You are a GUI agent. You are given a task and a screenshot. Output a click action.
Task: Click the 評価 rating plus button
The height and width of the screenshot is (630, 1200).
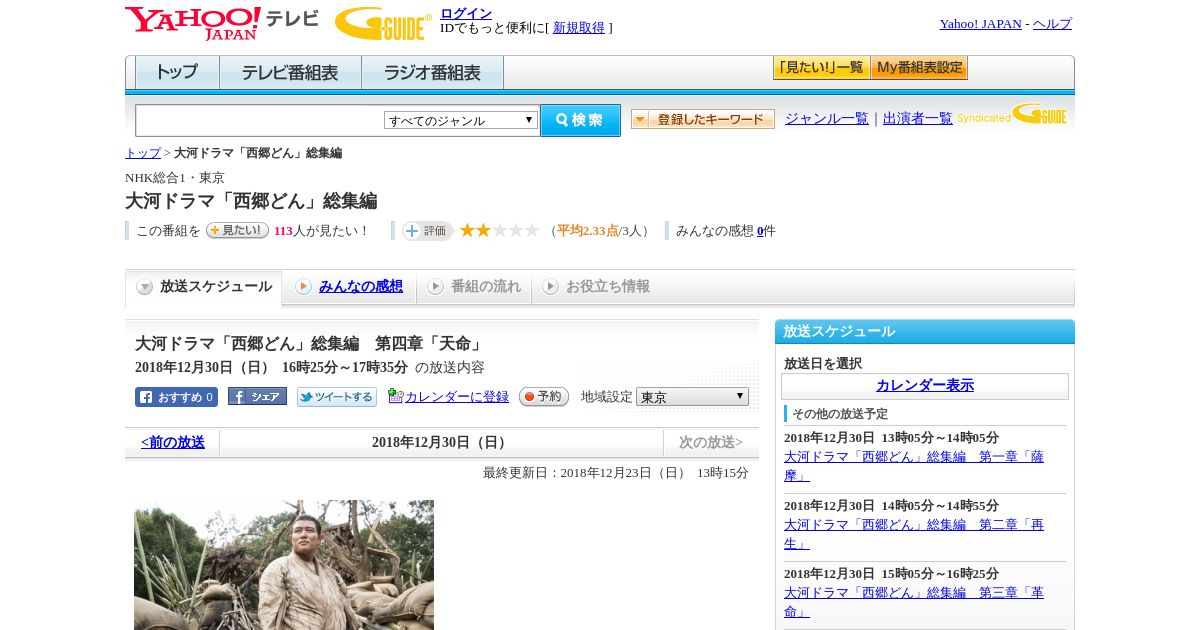(427, 231)
